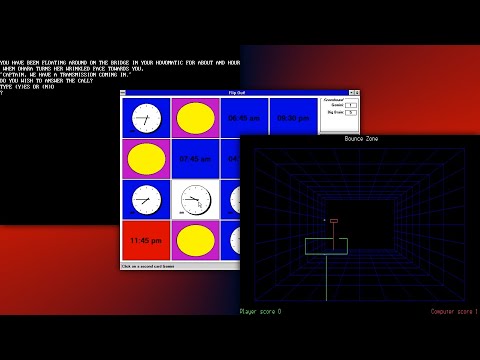This screenshot has width=480, height=360.
Task: Pick yellow oval card beside 11:45 pm
Action: [x=195, y=240]
